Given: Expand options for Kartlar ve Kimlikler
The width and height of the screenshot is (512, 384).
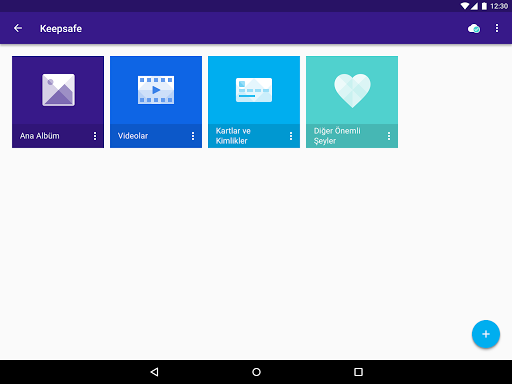Looking at the screenshot, I should pyautogui.click(x=291, y=136).
